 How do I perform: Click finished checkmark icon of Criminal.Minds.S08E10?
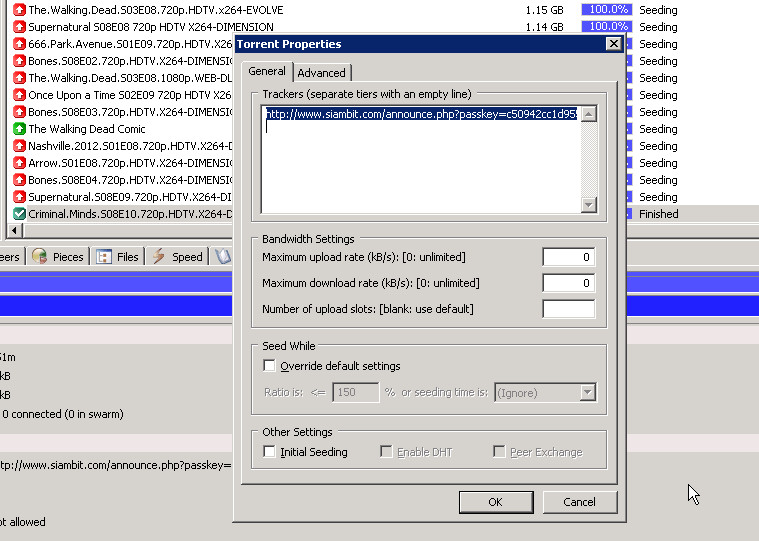[x=19, y=214]
